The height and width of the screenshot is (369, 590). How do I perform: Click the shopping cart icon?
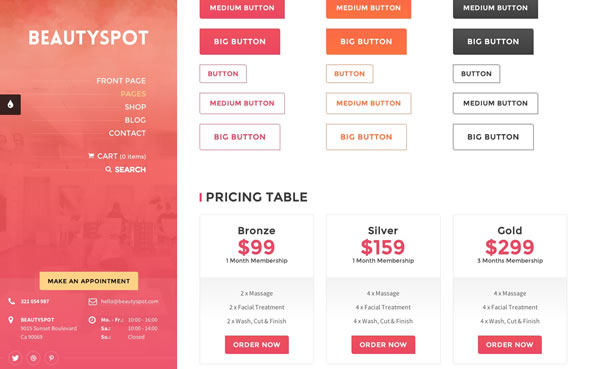point(91,155)
